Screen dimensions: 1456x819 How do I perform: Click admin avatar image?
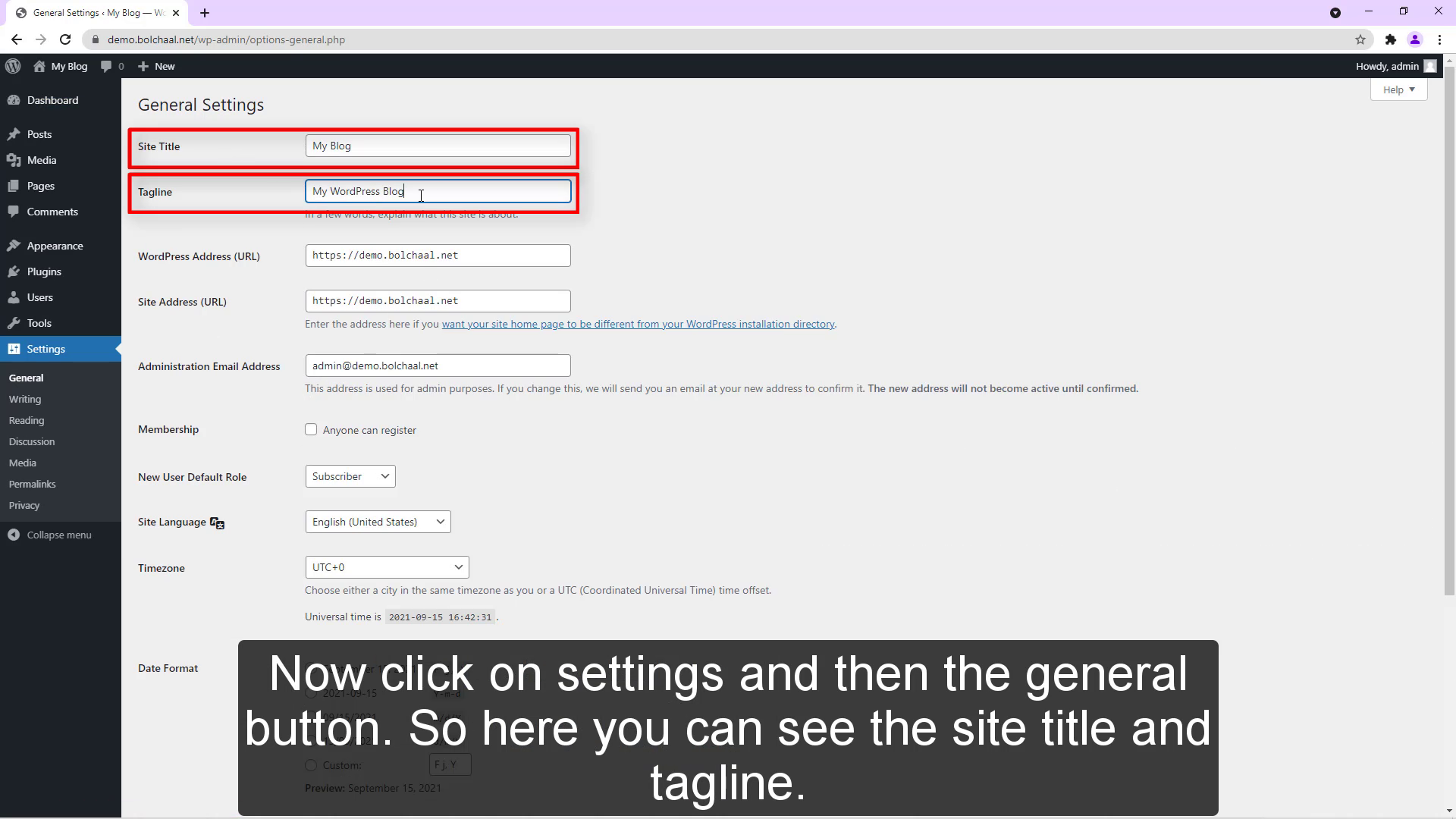pos(1430,66)
